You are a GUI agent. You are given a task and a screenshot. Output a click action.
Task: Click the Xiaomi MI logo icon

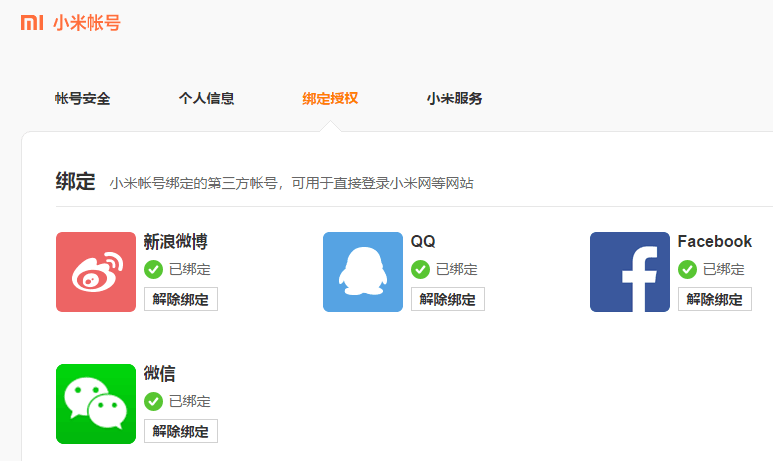[x=32, y=23]
